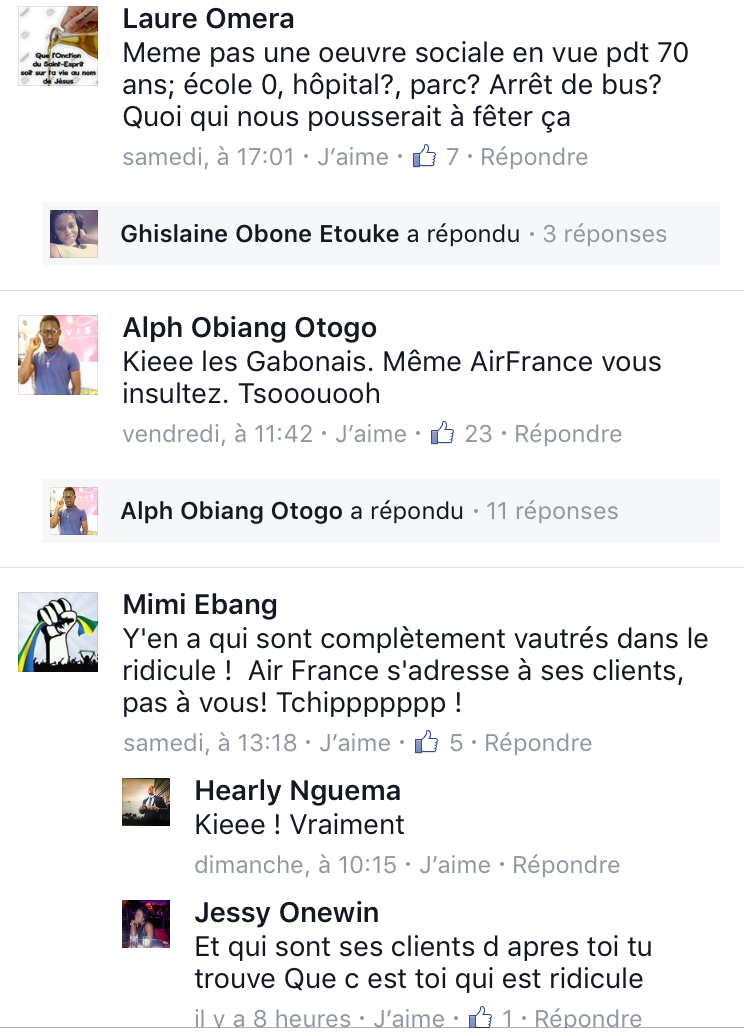The width and height of the screenshot is (744, 1033).
Task: Open Ghislaine Obone Etouke's small reply avatar
Action: [x=74, y=234]
